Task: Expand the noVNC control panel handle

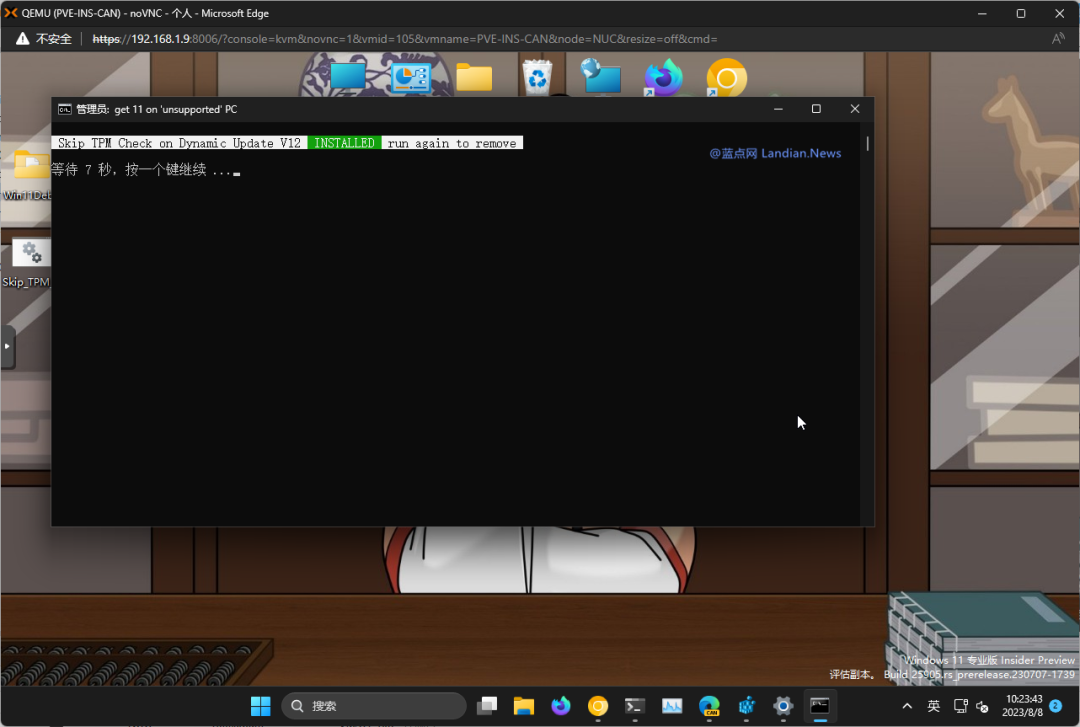Action: pos(7,347)
